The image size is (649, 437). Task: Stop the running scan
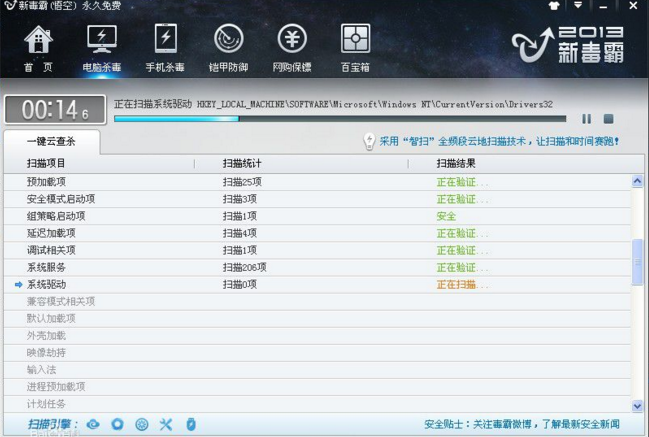(608, 119)
